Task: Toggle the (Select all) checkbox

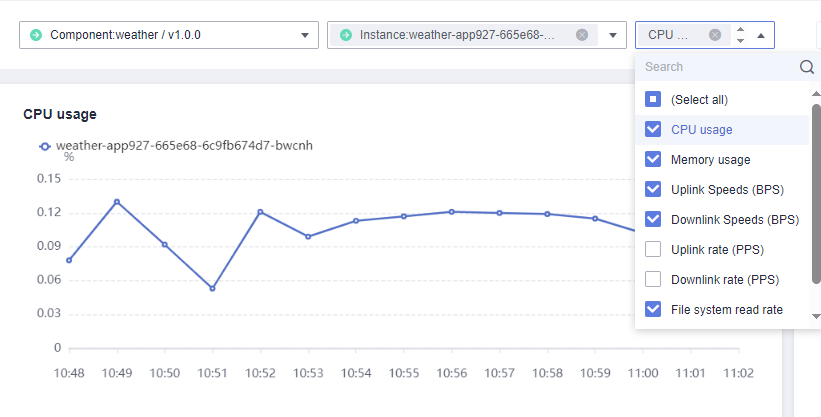Action: point(653,99)
